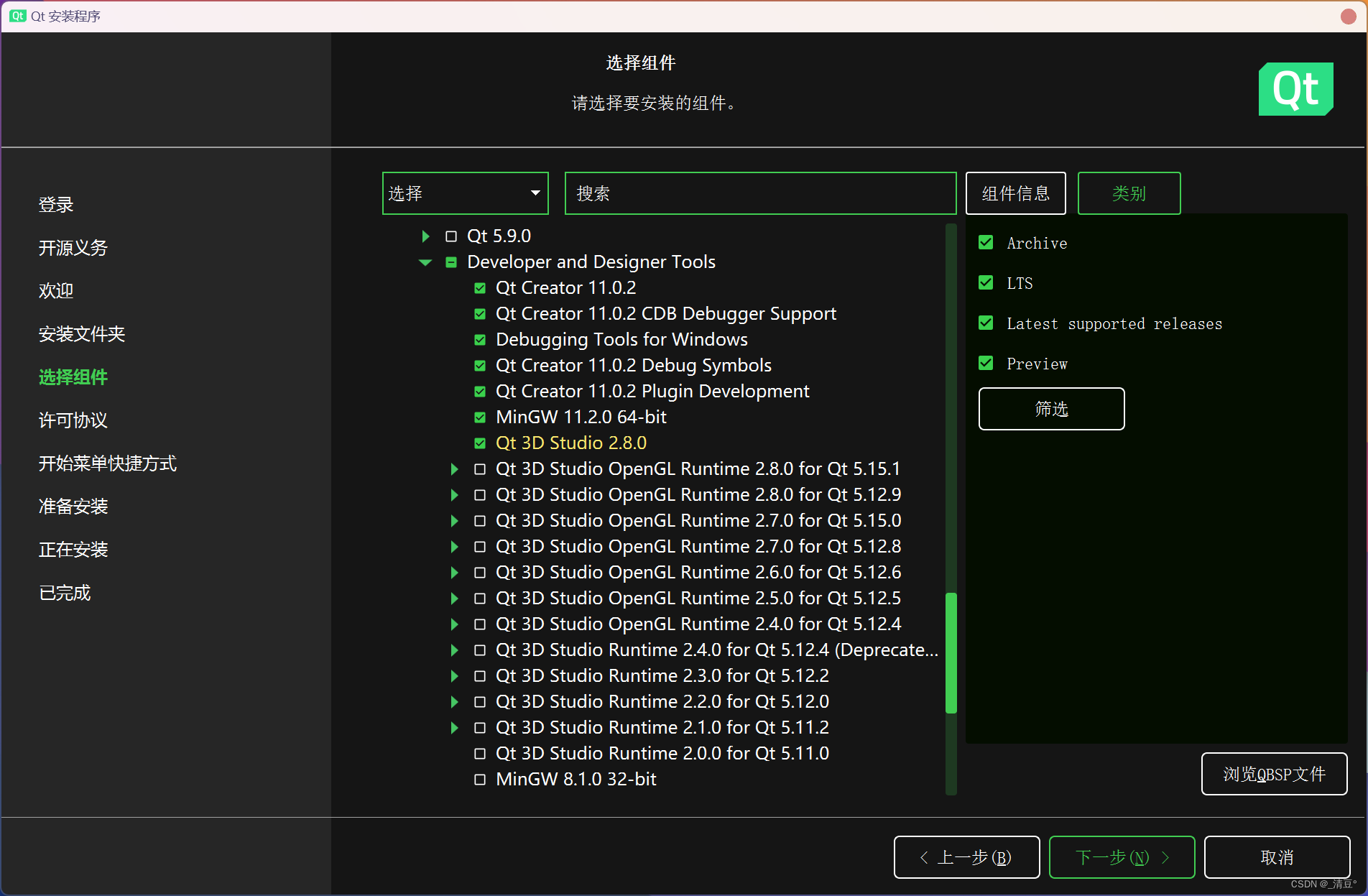The width and height of the screenshot is (1368, 896).
Task: Click the 搜索 search field
Action: (760, 193)
